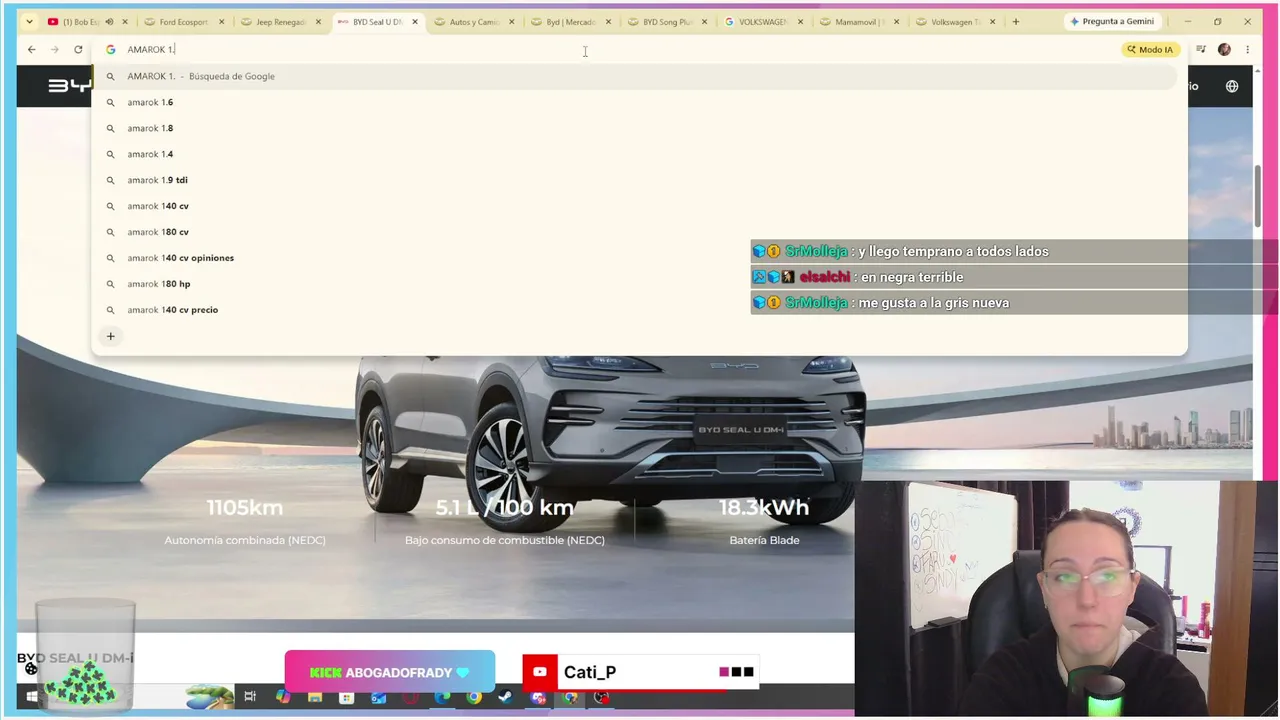
Task: Click the '18.3kWh' battery figure
Action: tap(764, 508)
